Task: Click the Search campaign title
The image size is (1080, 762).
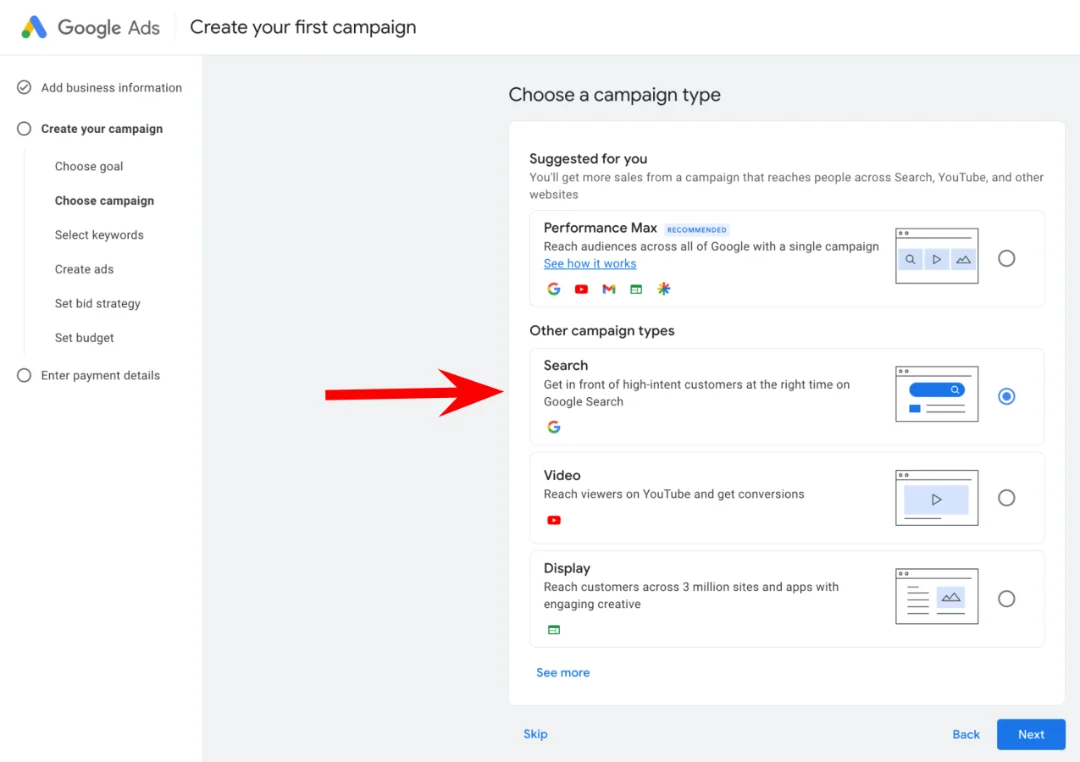Action: (565, 365)
